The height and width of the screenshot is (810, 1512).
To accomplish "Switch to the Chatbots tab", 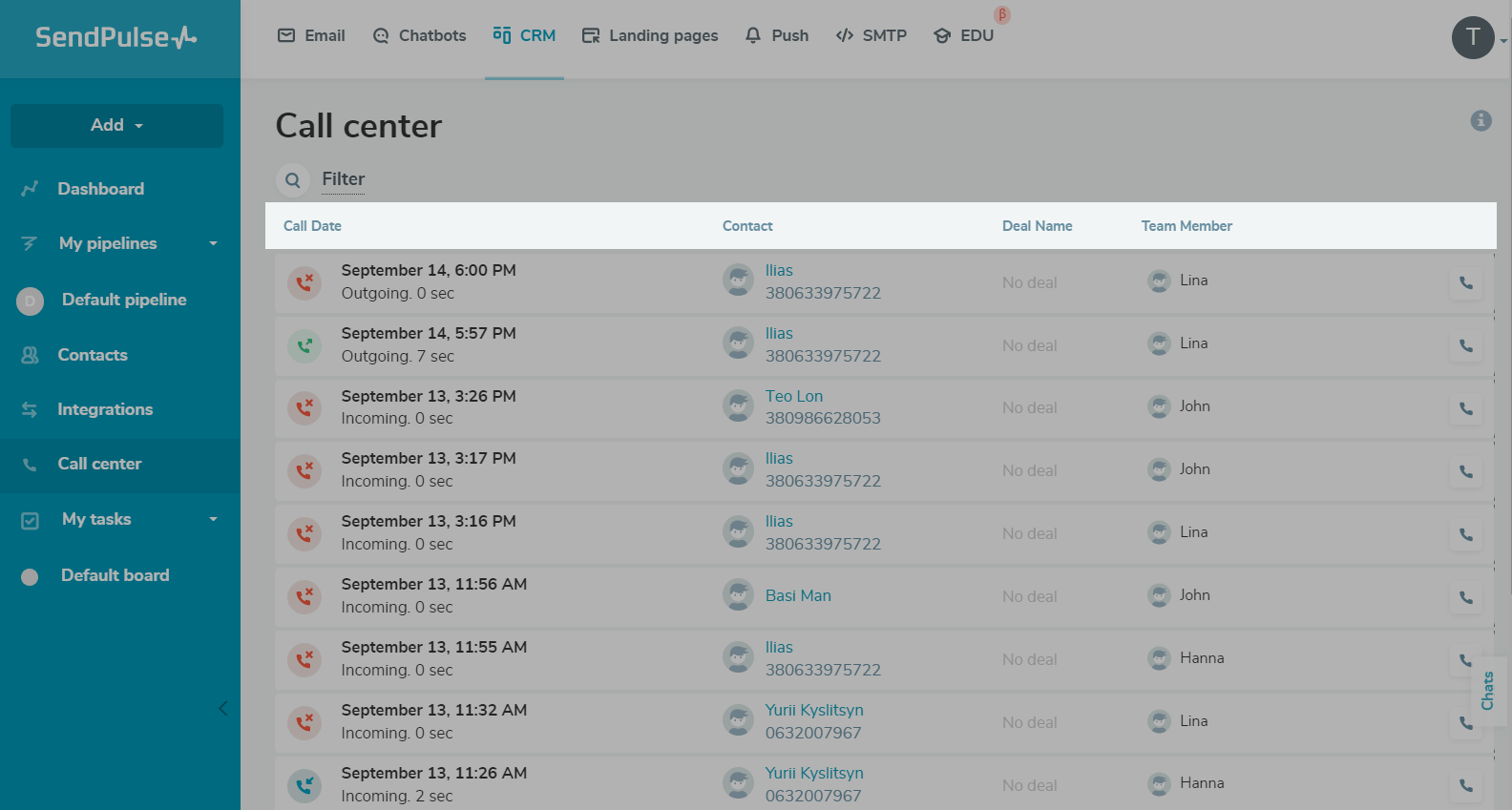I will tap(419, 35).
